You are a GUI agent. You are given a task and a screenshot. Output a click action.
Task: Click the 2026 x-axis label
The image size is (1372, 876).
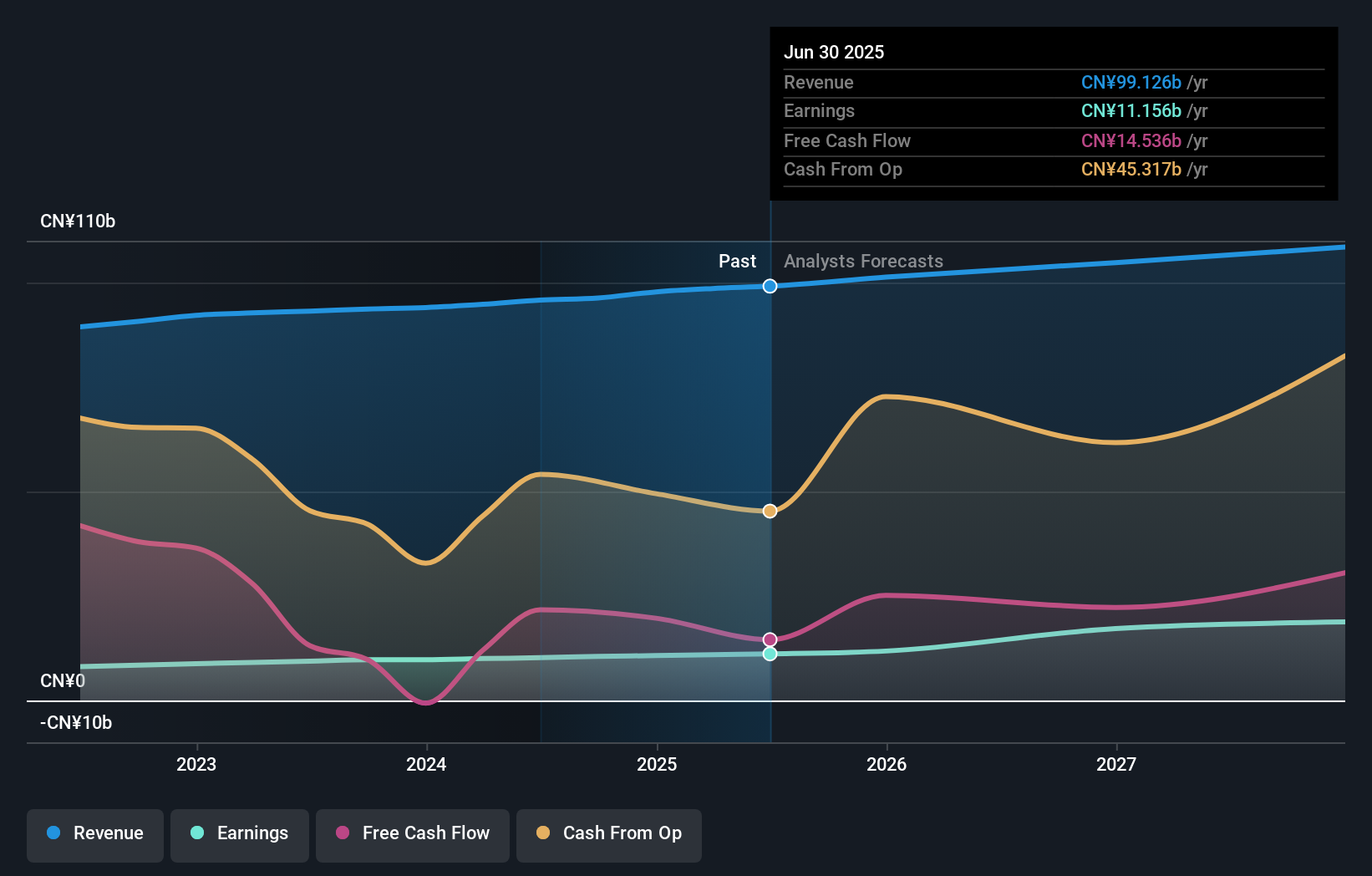887,764
